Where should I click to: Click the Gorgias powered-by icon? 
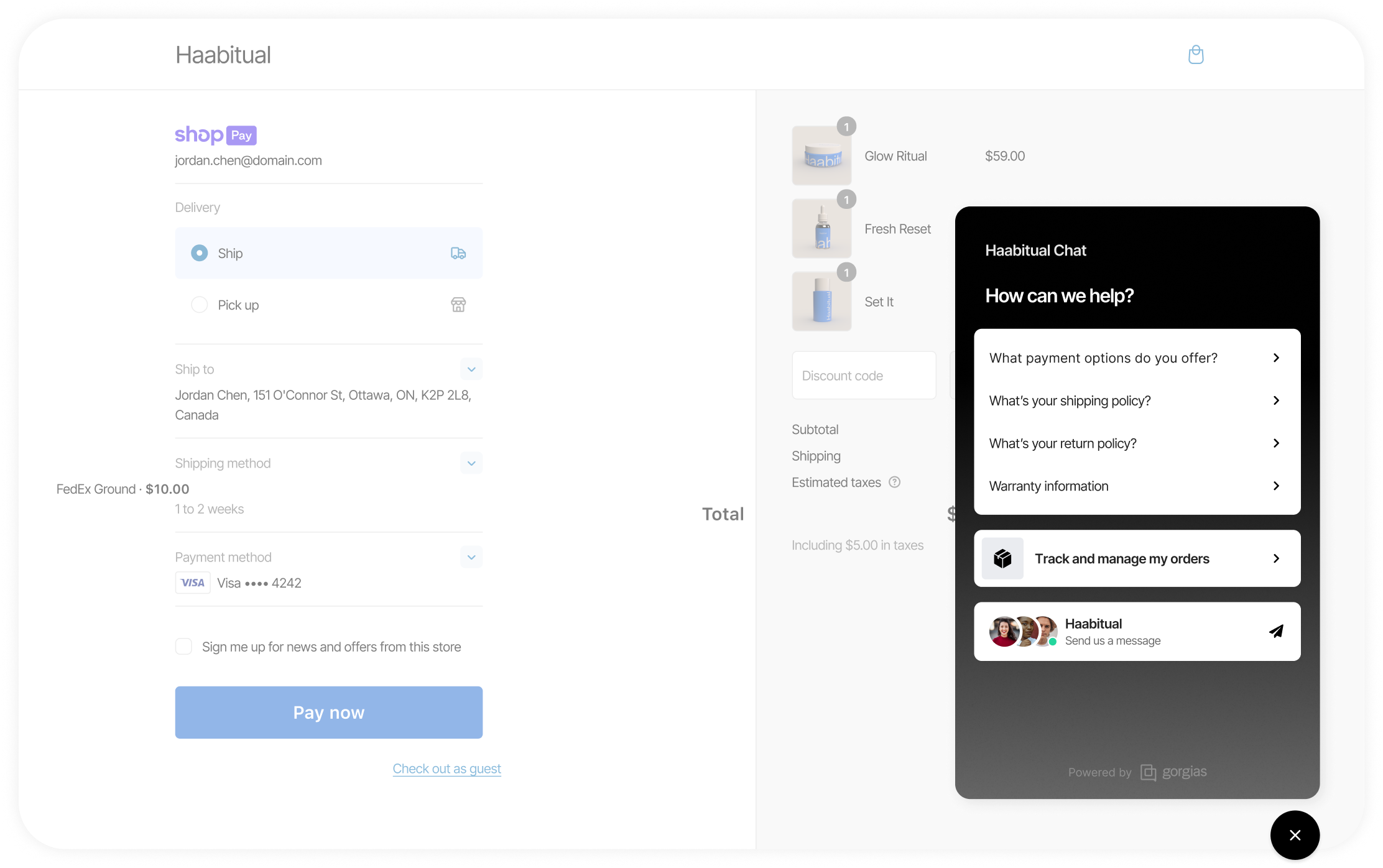tap(1148, 770)
